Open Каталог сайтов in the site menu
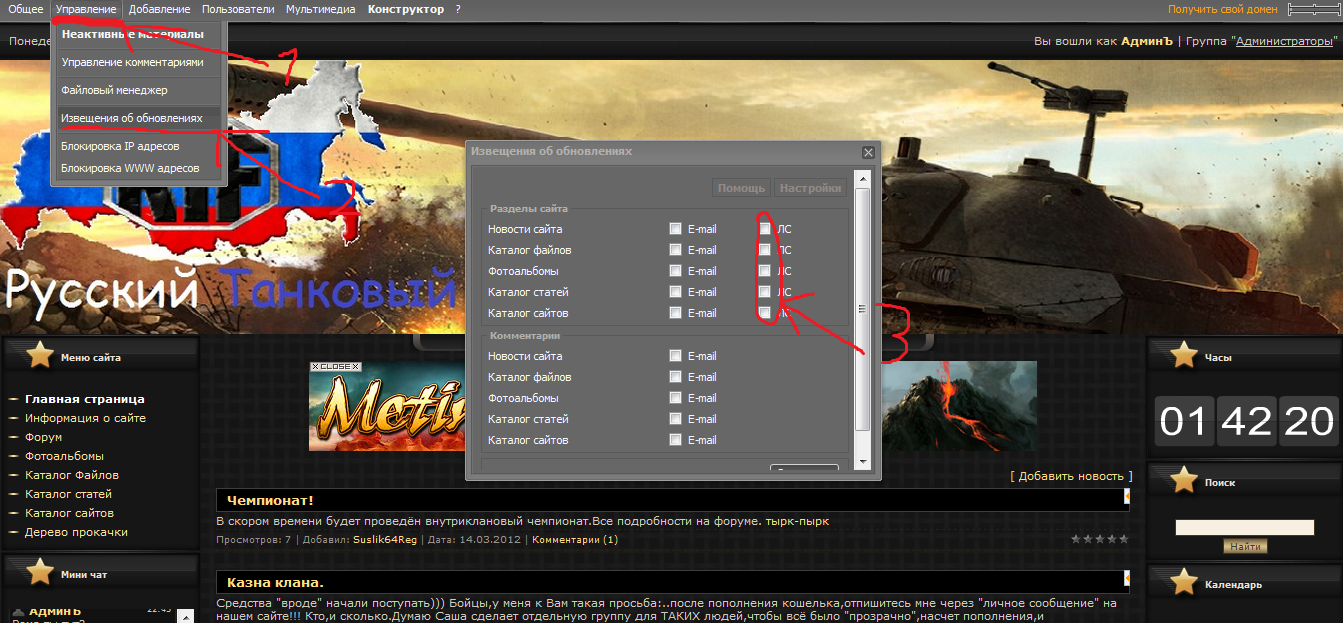The width and height of the screenshot is (1343, 624). point(69,513)
